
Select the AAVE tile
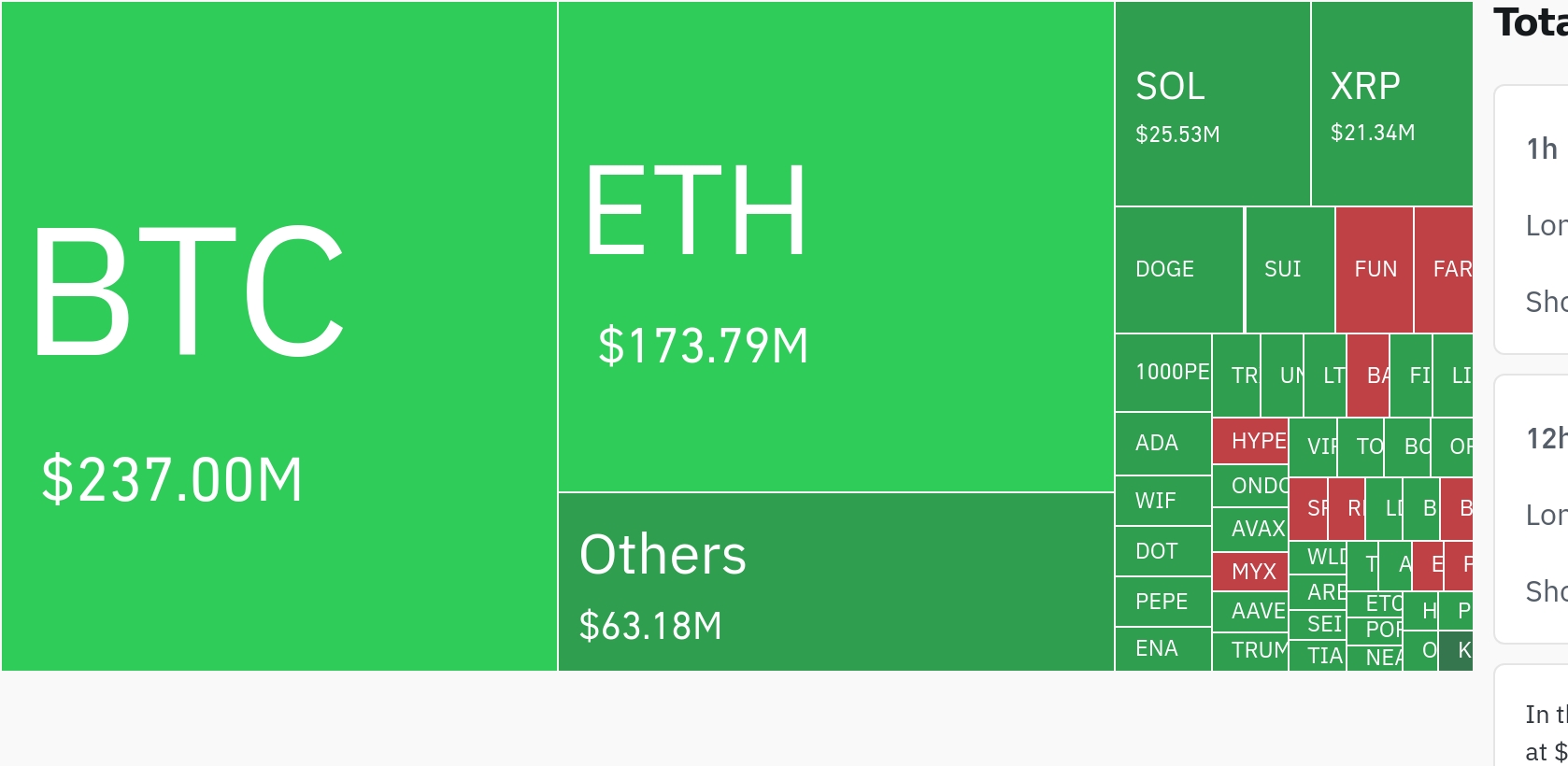point(1250,612)
